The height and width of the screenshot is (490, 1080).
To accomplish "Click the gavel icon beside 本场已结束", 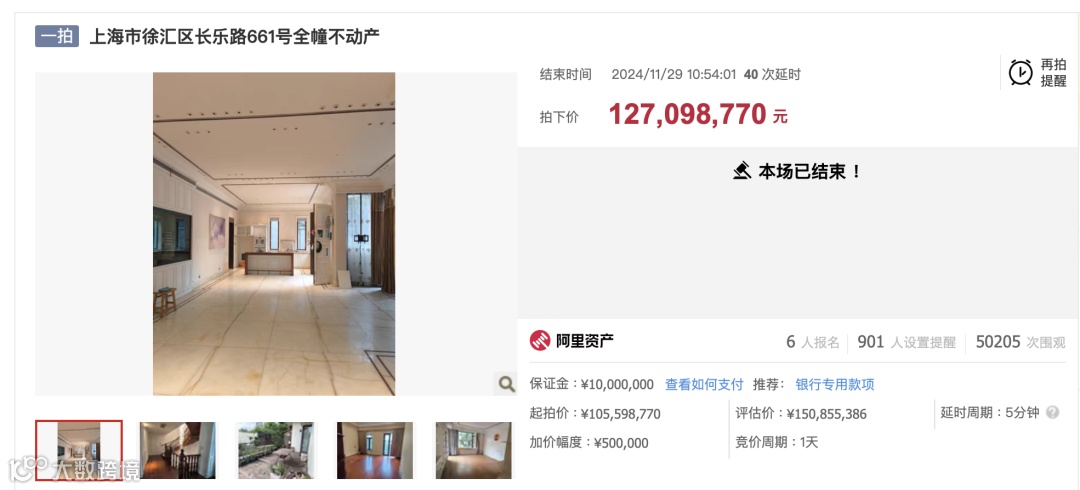I will pos(742,171).
